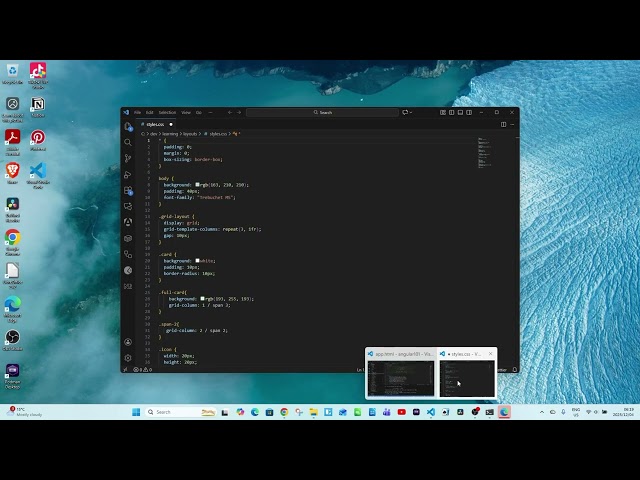Image resolution: width=640 pixels, height=480 pixels.
Task: Open the Angular icon in the activity bar
Action: tap(128, 222)
